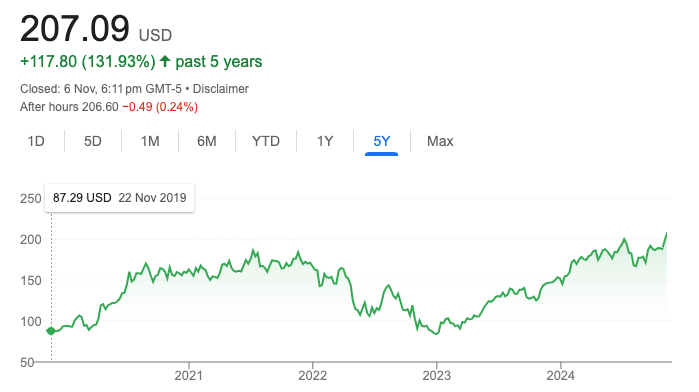Viewport: 699px width, 392px height.
Task: Click the 2021 x-axis label
Action: (188, 375)
